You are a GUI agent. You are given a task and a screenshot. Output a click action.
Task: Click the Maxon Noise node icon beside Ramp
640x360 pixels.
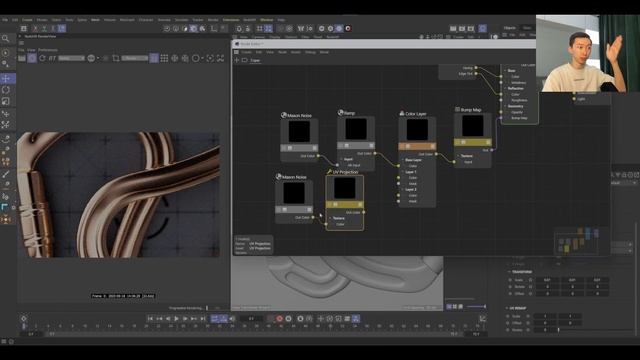click(284, 116)
